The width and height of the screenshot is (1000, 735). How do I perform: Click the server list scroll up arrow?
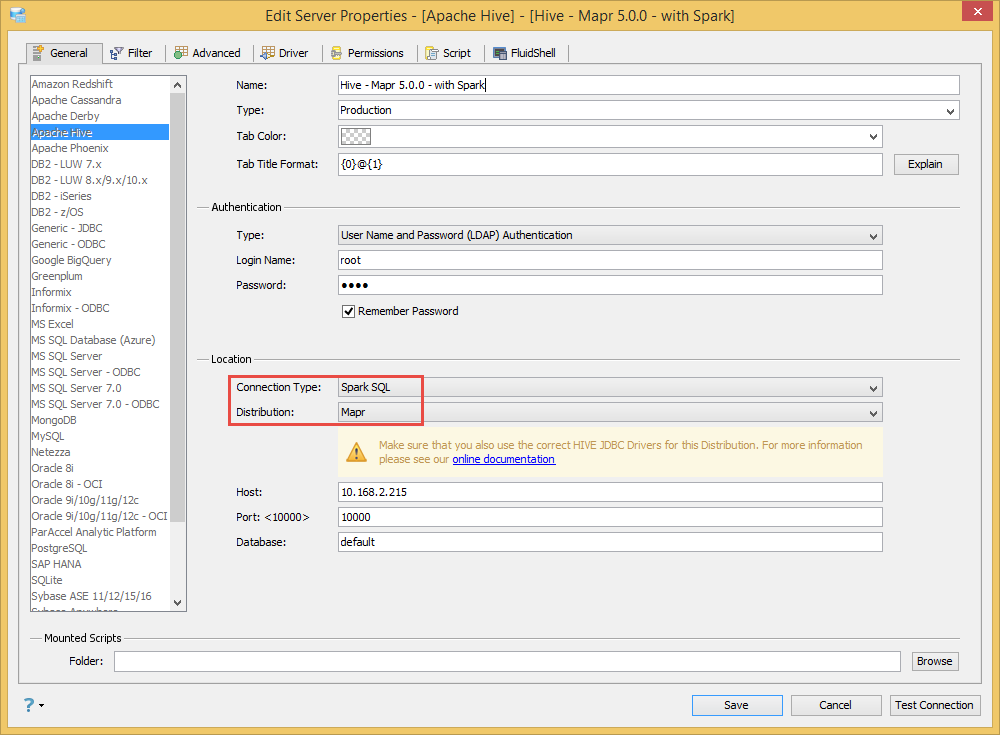[x=177, y=85]
